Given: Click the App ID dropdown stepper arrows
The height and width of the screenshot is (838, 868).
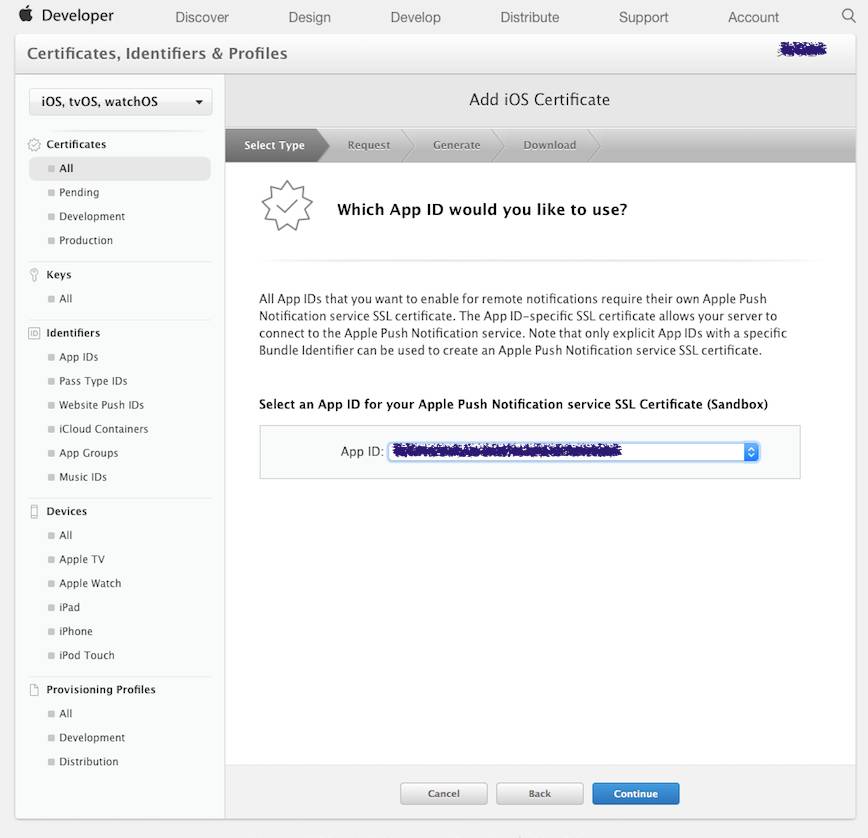Looking at the screenshot, I should (751, 452).
